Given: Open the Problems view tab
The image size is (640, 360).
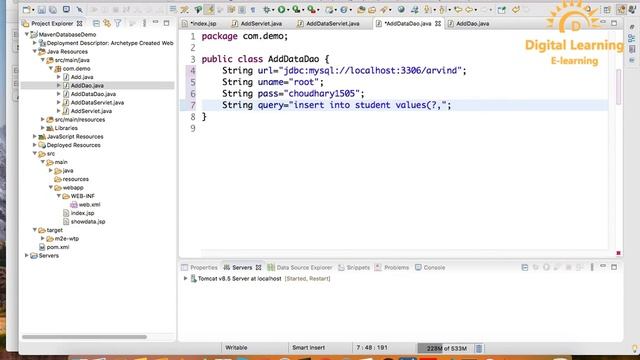Looking at the screenshot, I should tap(392, 268).
